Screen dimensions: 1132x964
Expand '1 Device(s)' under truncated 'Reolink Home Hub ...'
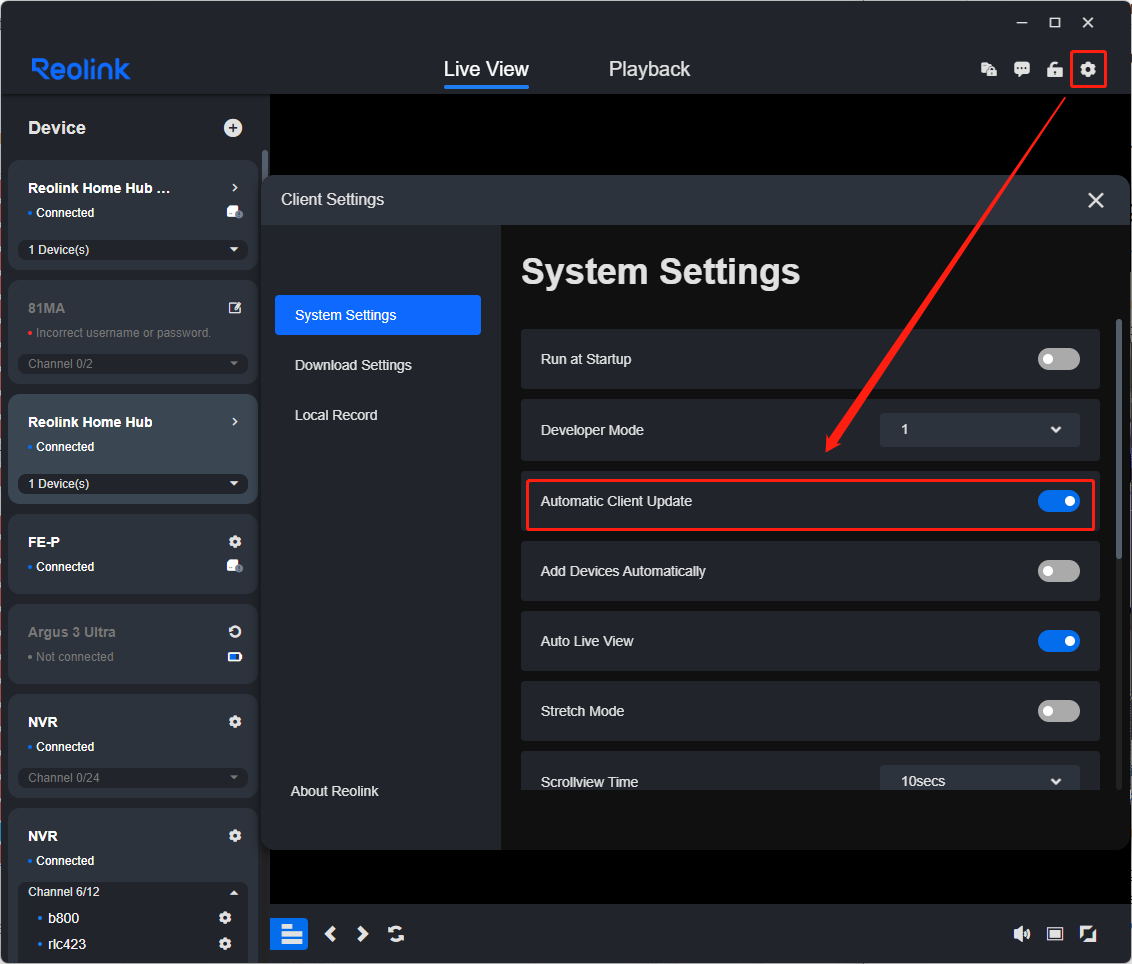click(133, 250)
